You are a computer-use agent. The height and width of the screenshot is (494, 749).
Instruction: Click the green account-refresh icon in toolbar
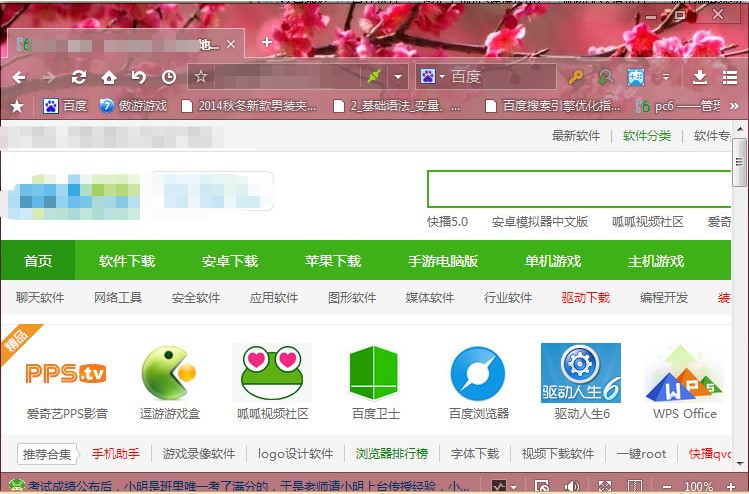(606, 77)
